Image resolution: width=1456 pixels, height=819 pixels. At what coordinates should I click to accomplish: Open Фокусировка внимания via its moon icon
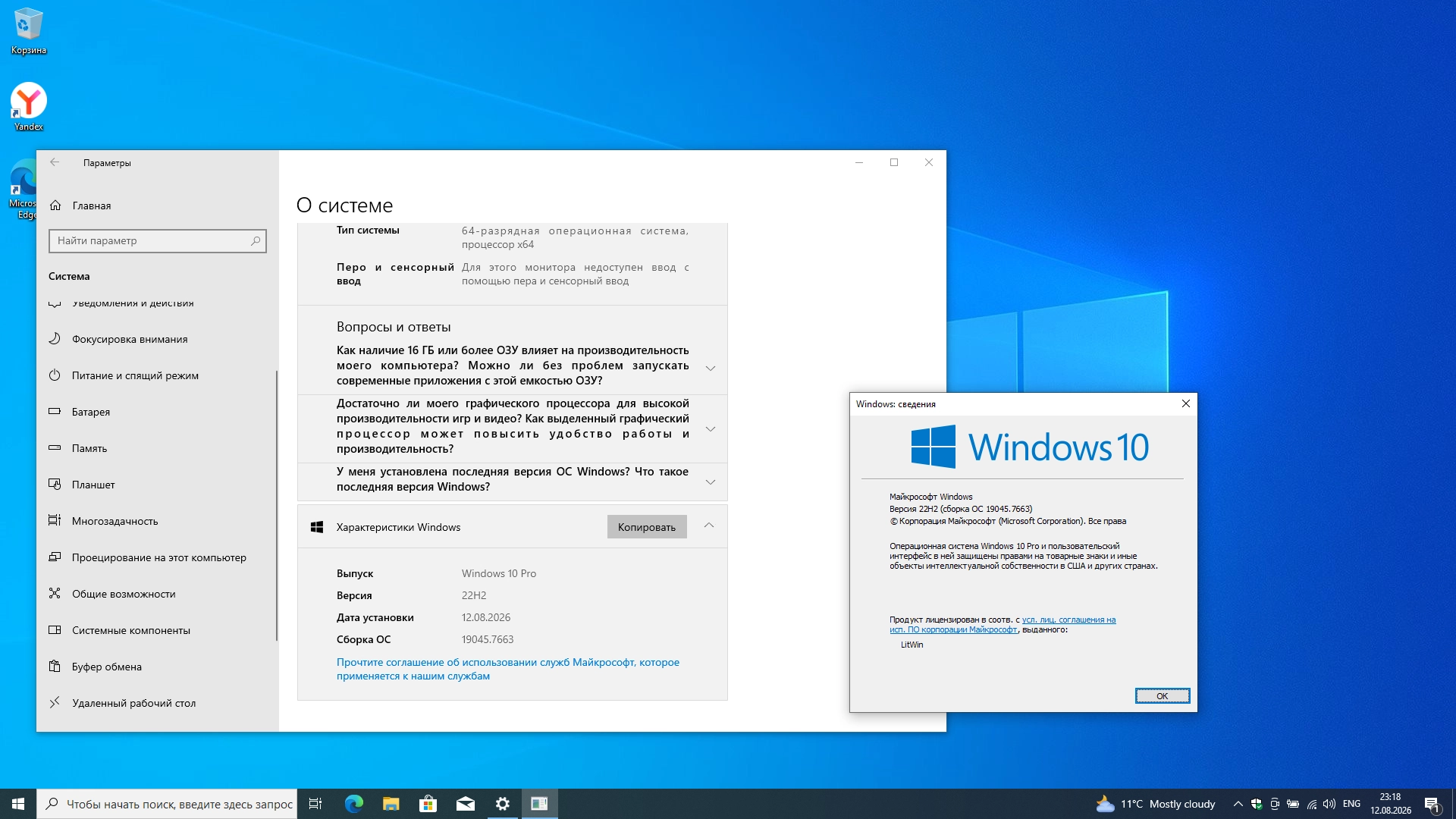[x=55, y=339]
